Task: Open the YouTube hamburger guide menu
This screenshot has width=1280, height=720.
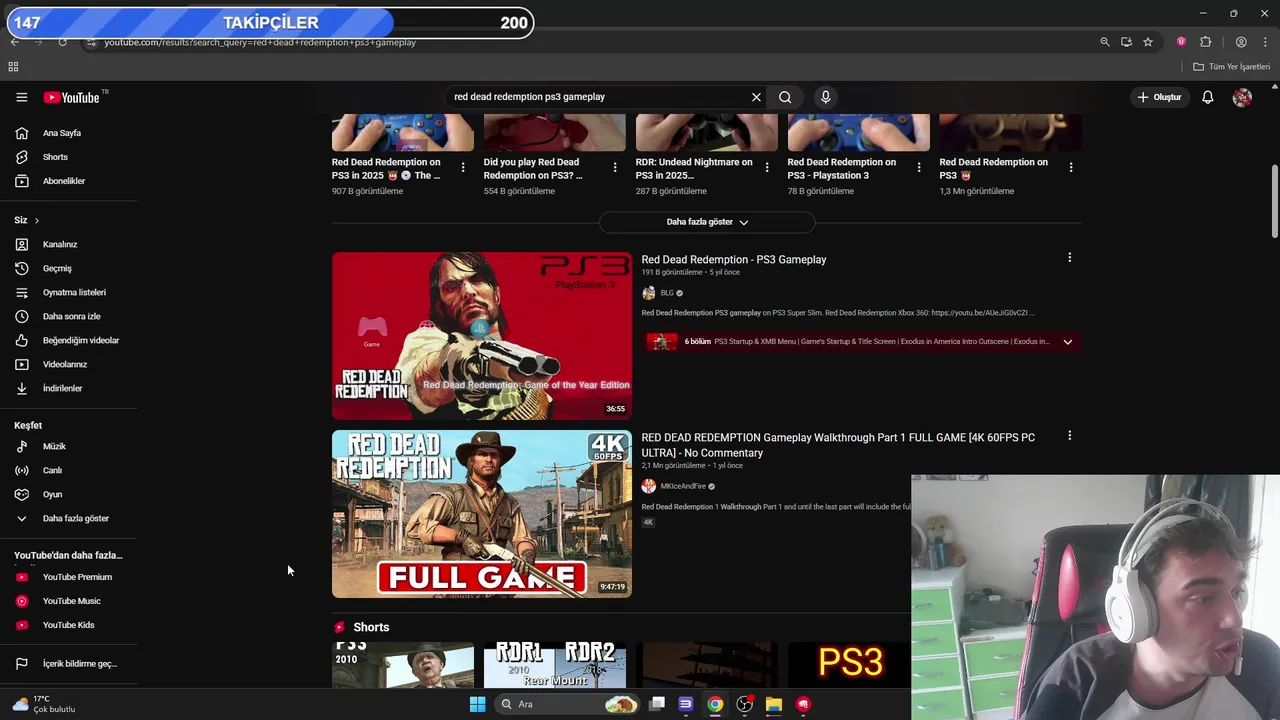Action: pyautogui.click(x=21, y=97)
